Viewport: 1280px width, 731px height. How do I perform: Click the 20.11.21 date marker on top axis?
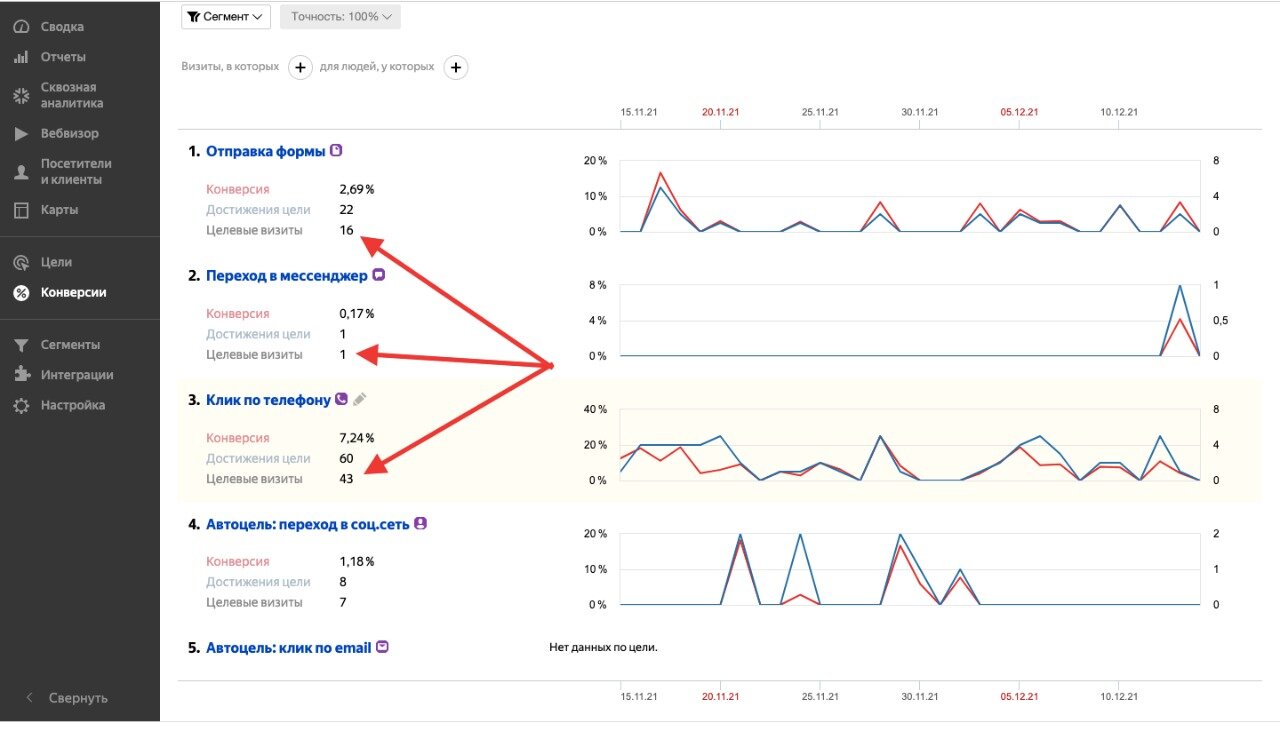pos(720,112)
